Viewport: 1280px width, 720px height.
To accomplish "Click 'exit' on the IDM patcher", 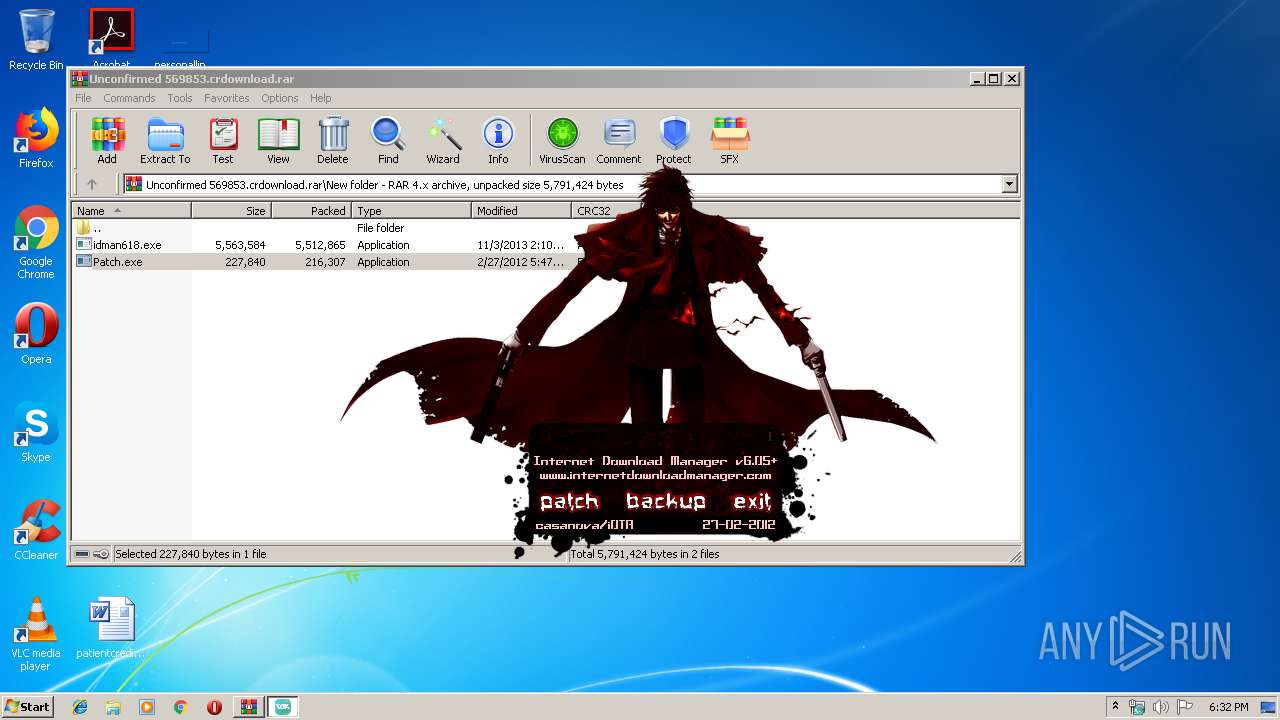I will coord(752,501).
